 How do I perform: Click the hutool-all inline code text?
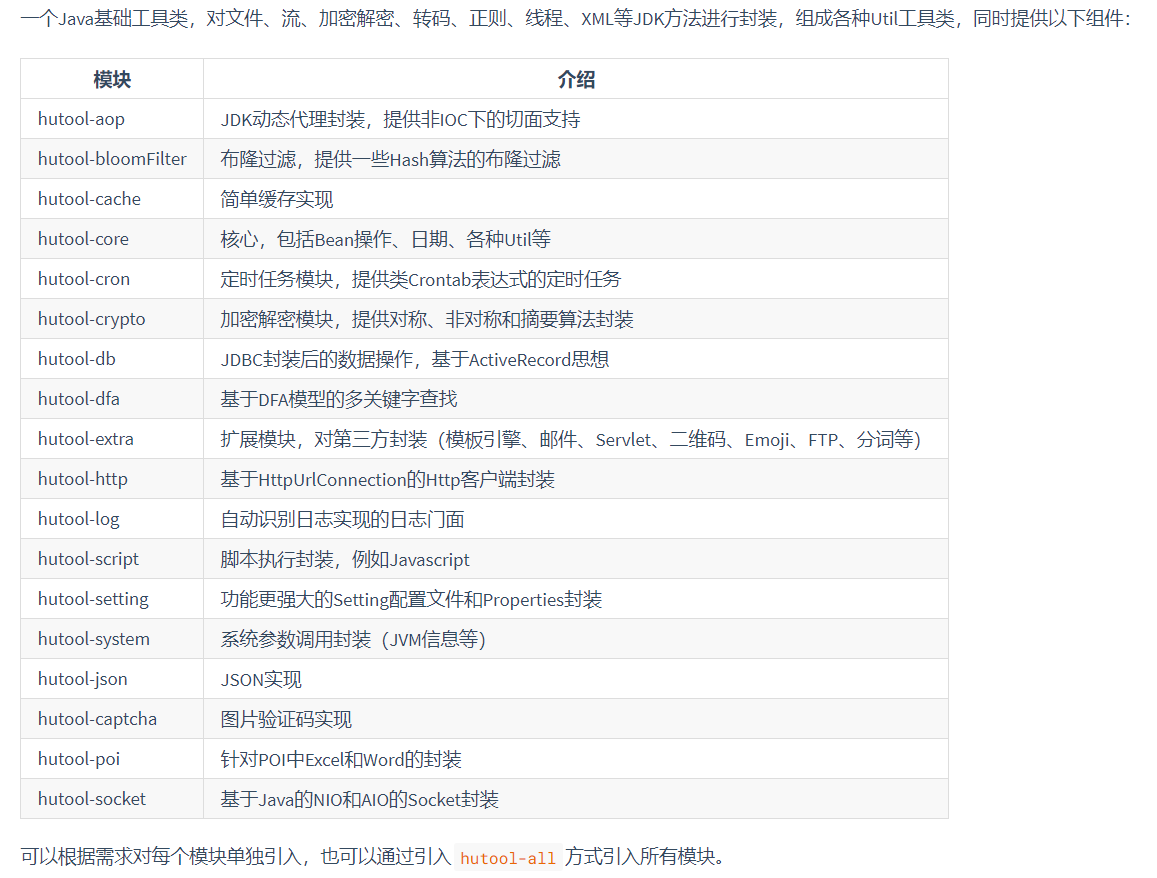(505, 857)
